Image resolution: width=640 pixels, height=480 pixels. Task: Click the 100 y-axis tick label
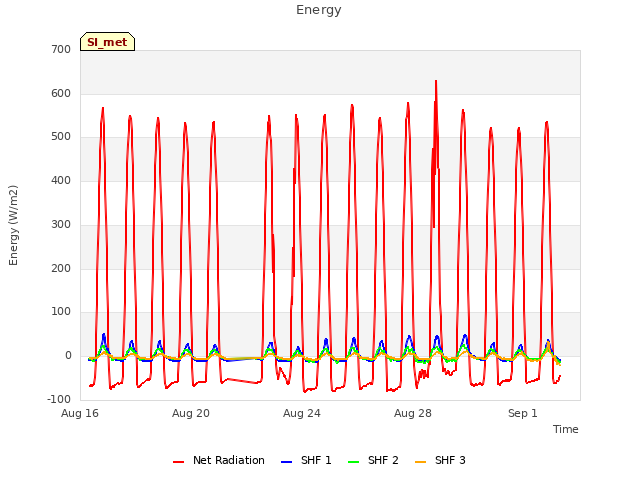point(61,312)
